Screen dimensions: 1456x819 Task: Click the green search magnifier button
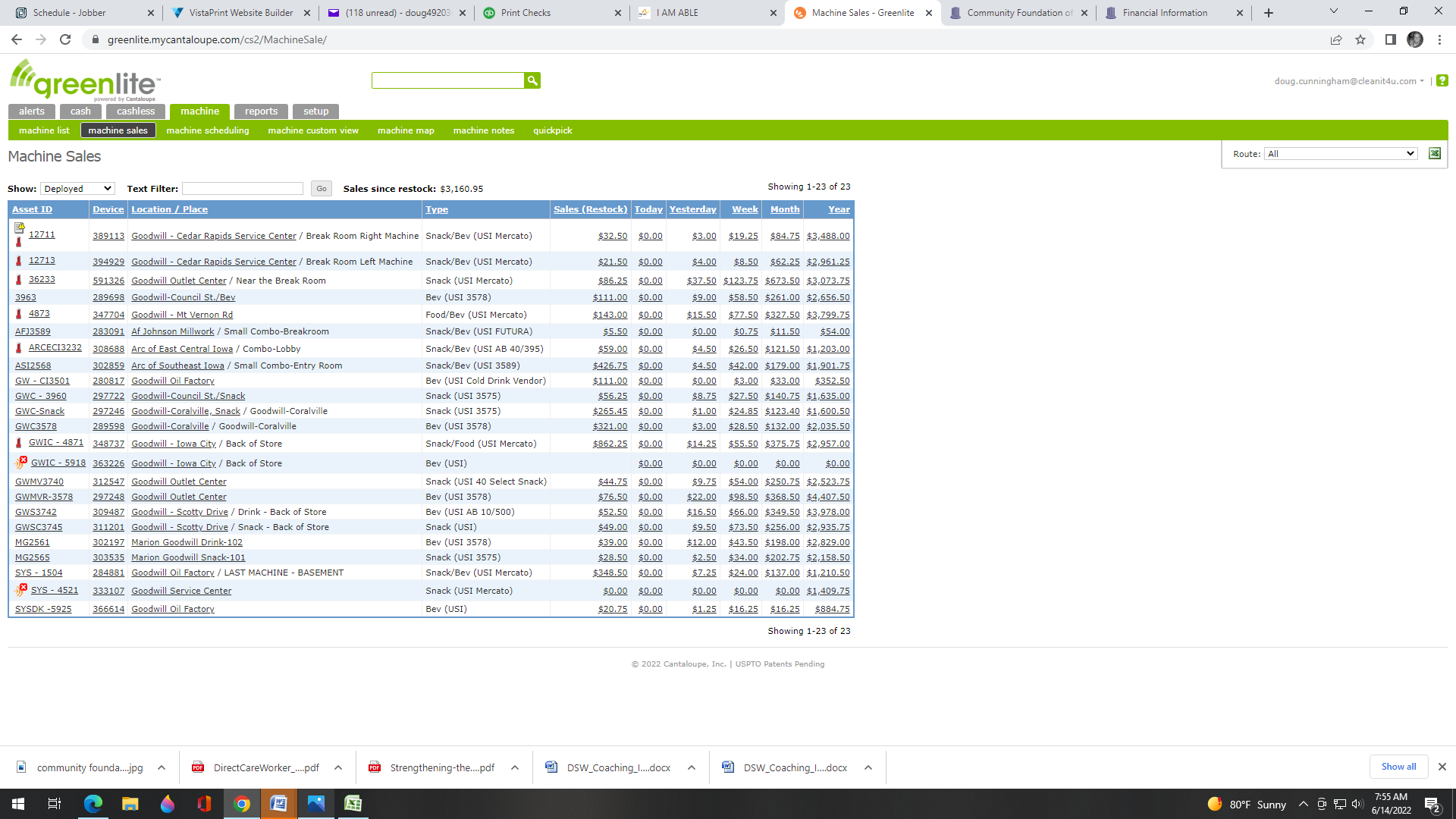tap(532, 80)
